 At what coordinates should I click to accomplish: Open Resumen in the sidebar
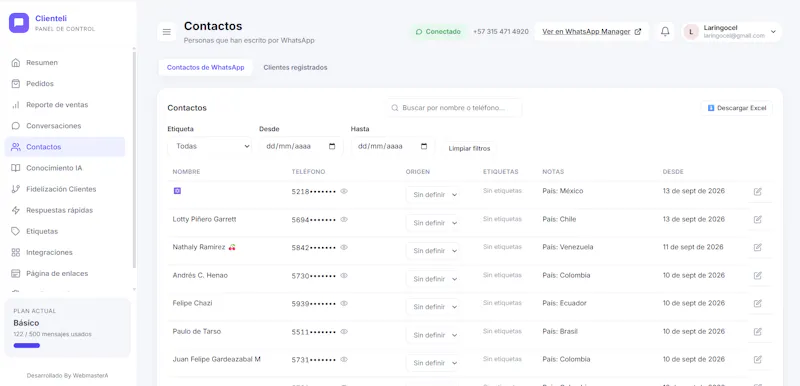64,63
